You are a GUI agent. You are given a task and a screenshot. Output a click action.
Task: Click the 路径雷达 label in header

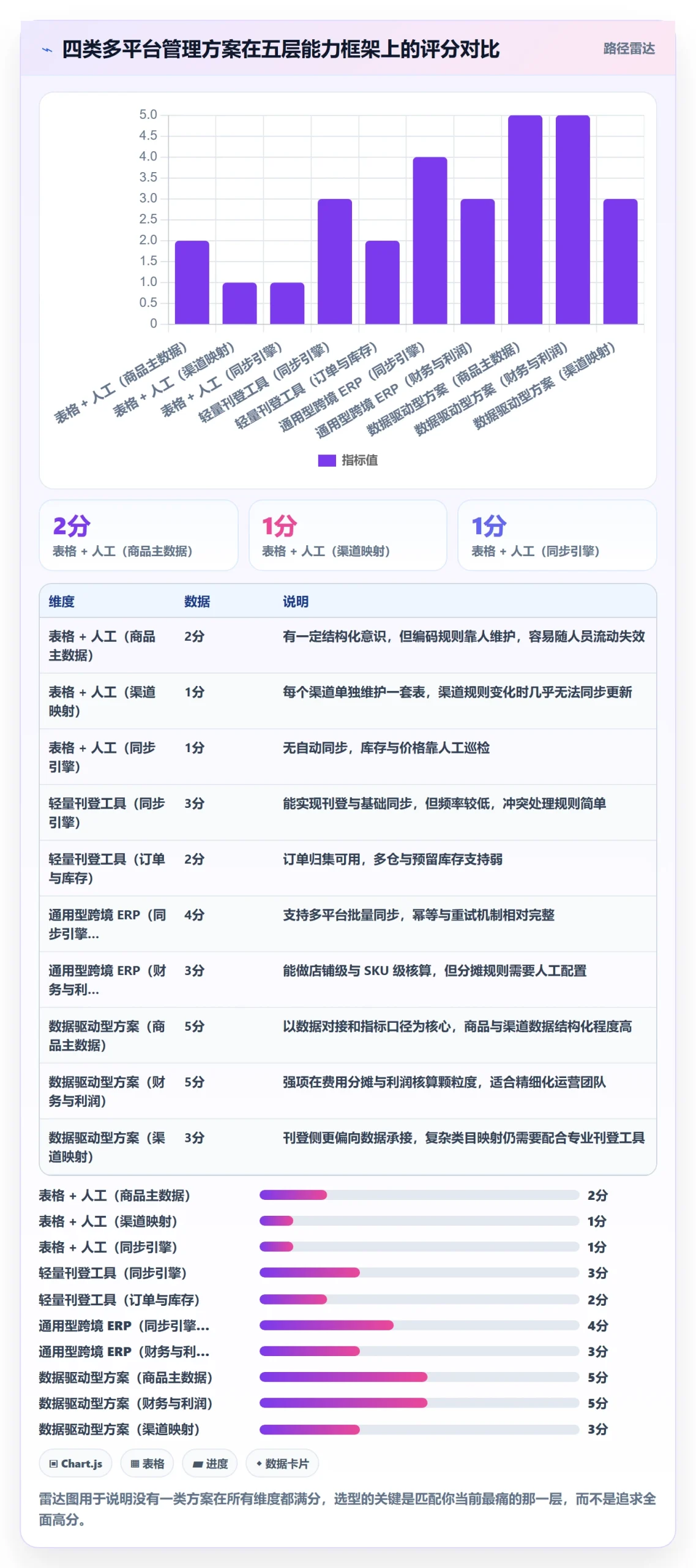click(629, 48)
